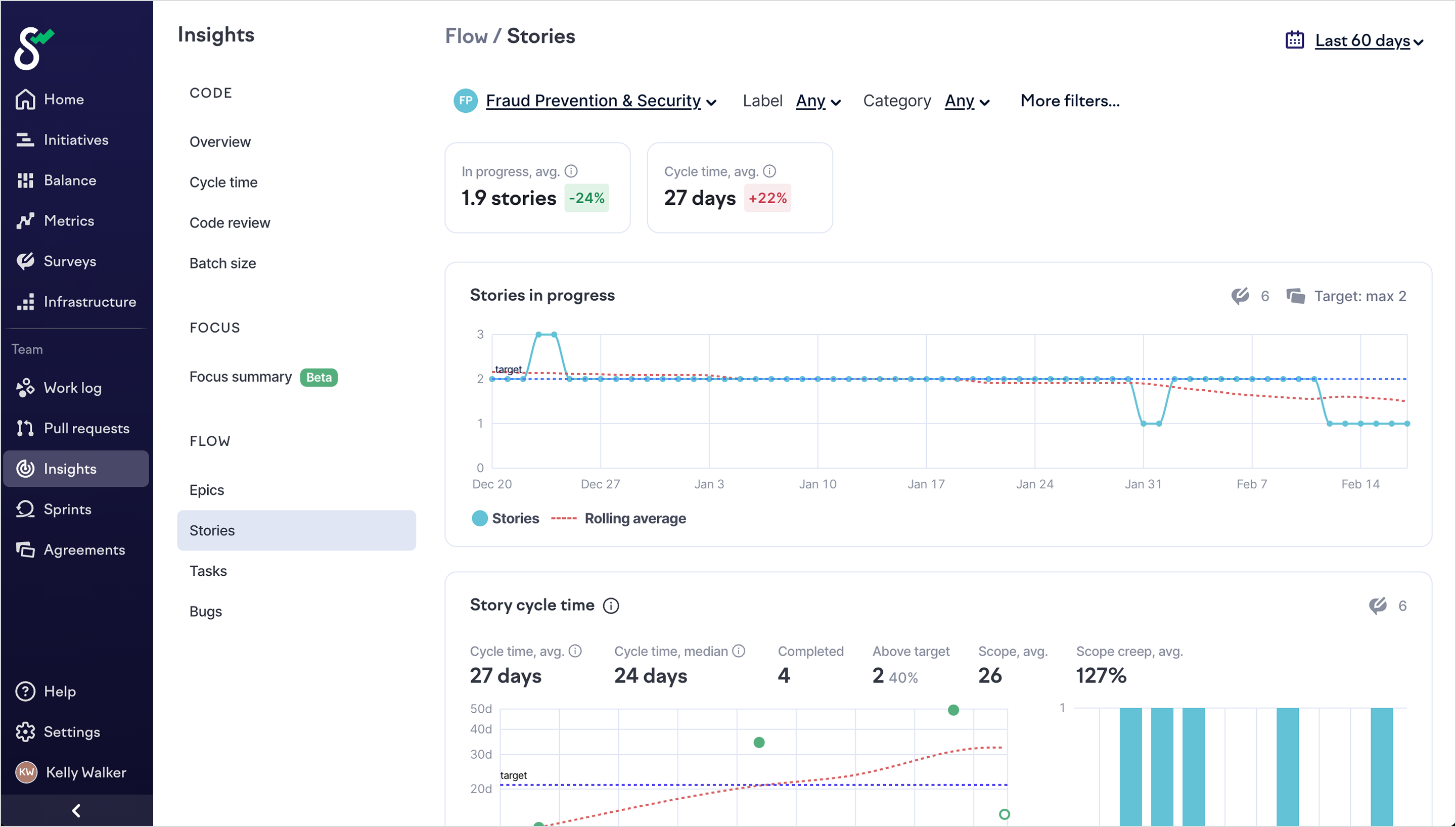Image resolution: width=1456 pixels, height=827 pixels.
Task: Collapse sidebar with the left chevron
Action: pyautogui.click(x=76, y=810)
